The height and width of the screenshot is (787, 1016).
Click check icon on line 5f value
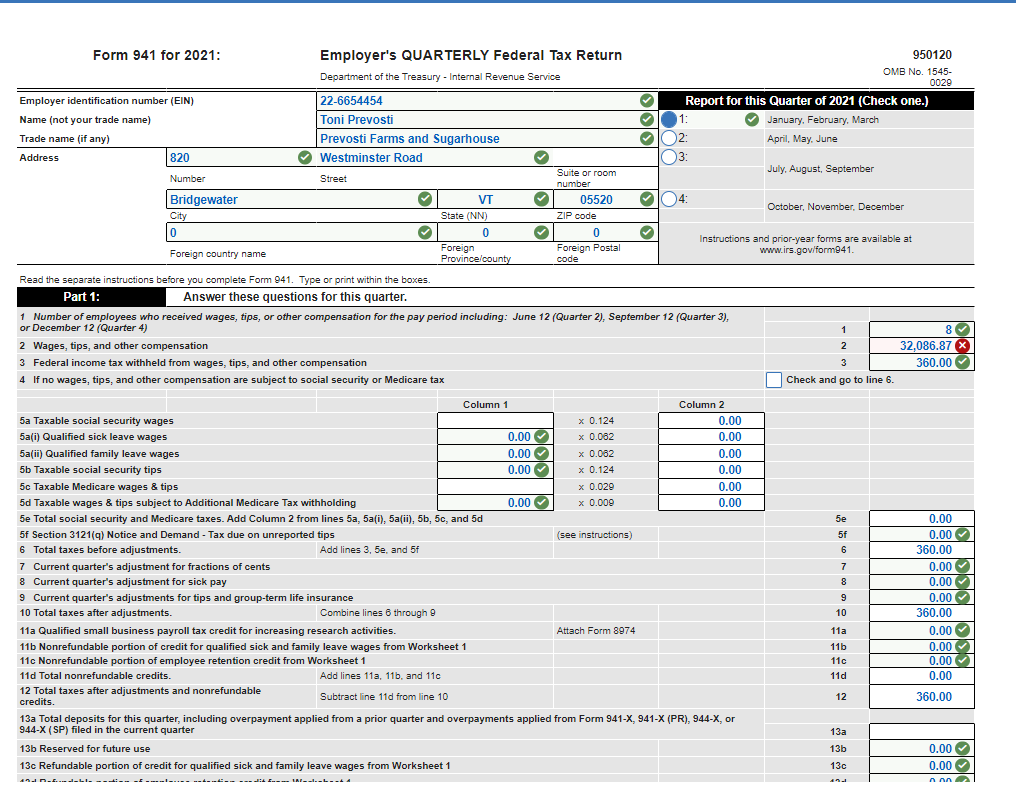click(x=963, y=534)
